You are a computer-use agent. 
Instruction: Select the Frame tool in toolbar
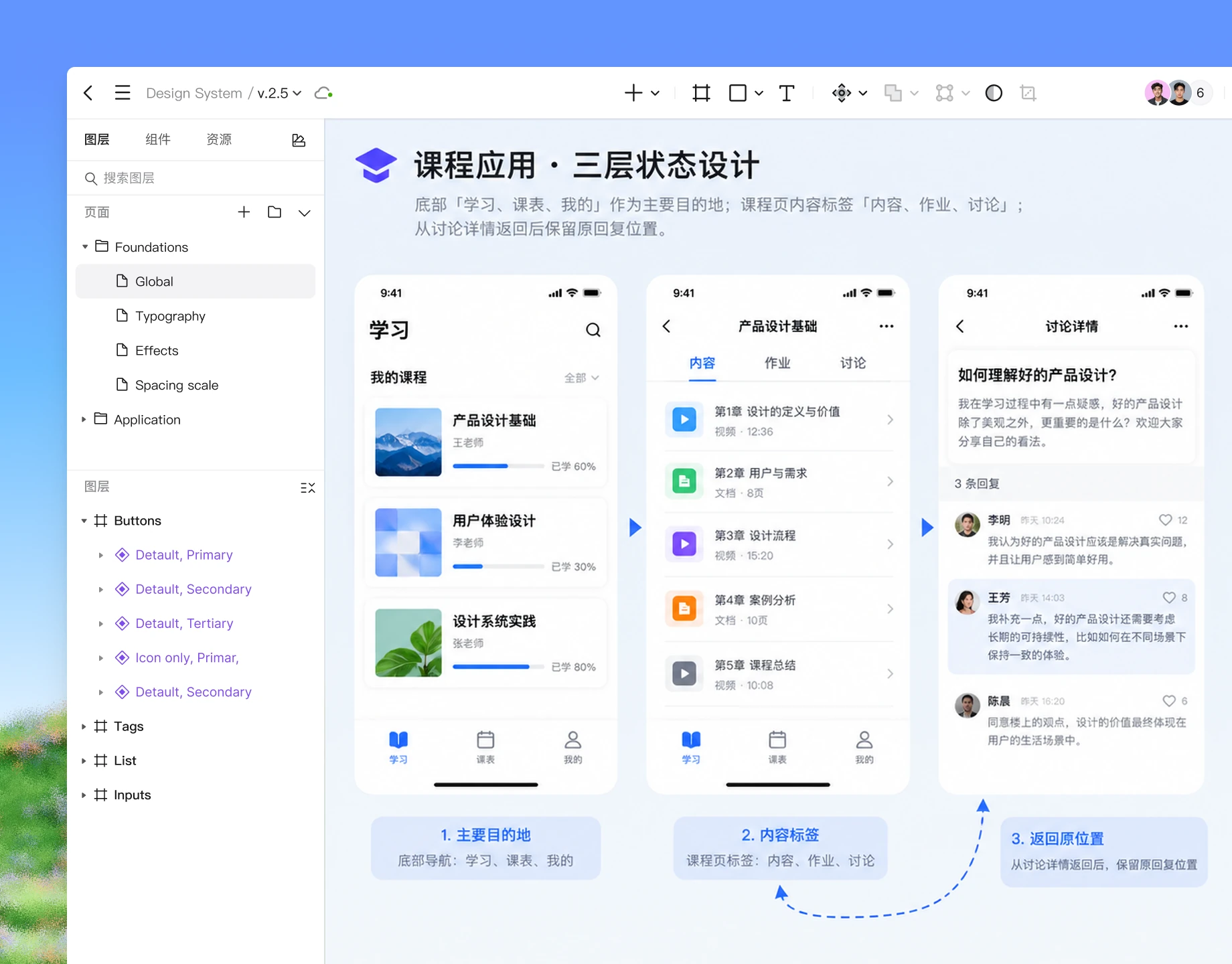[x=701, y=93]
